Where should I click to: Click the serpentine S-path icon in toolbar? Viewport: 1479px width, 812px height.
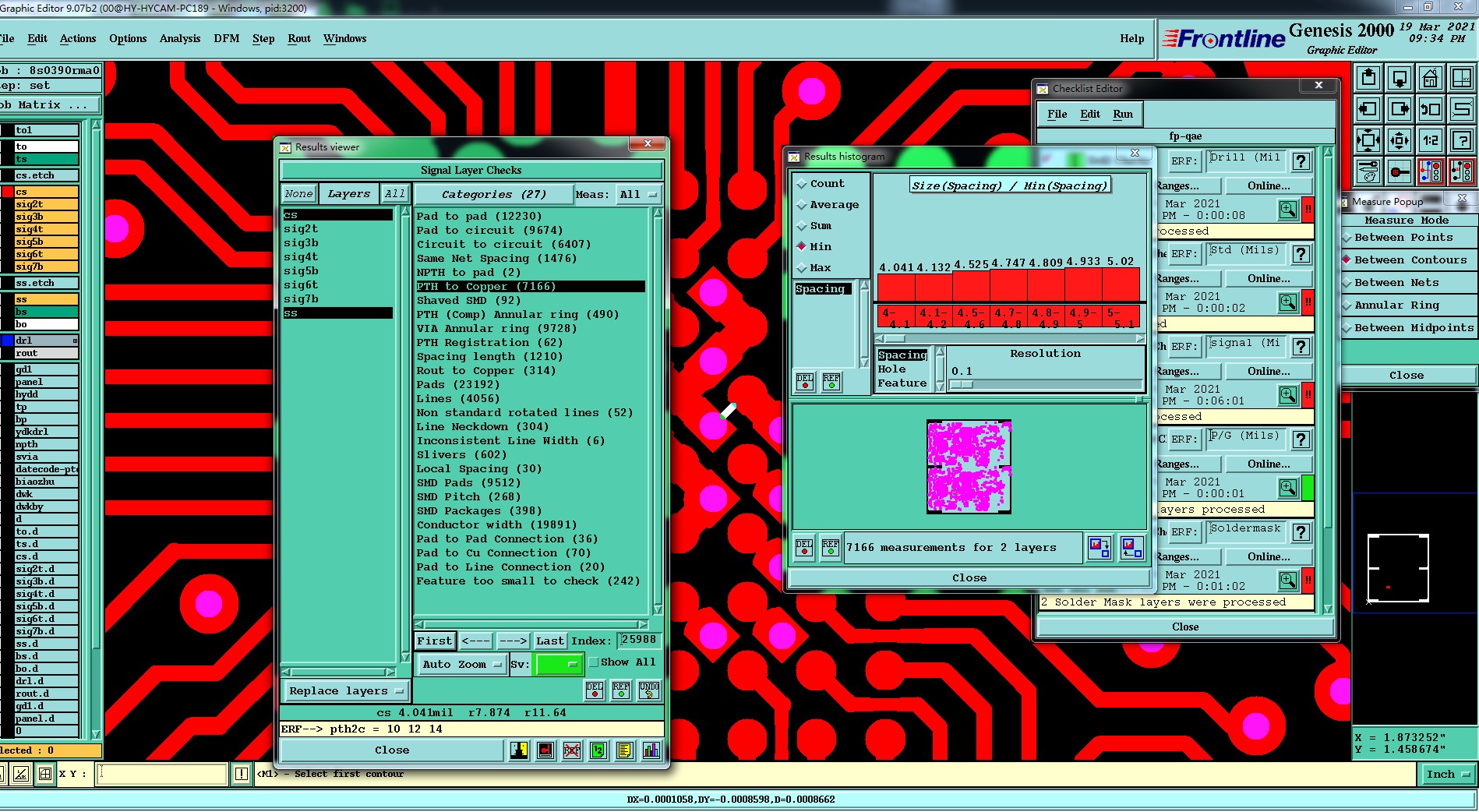pos(1462,109)
